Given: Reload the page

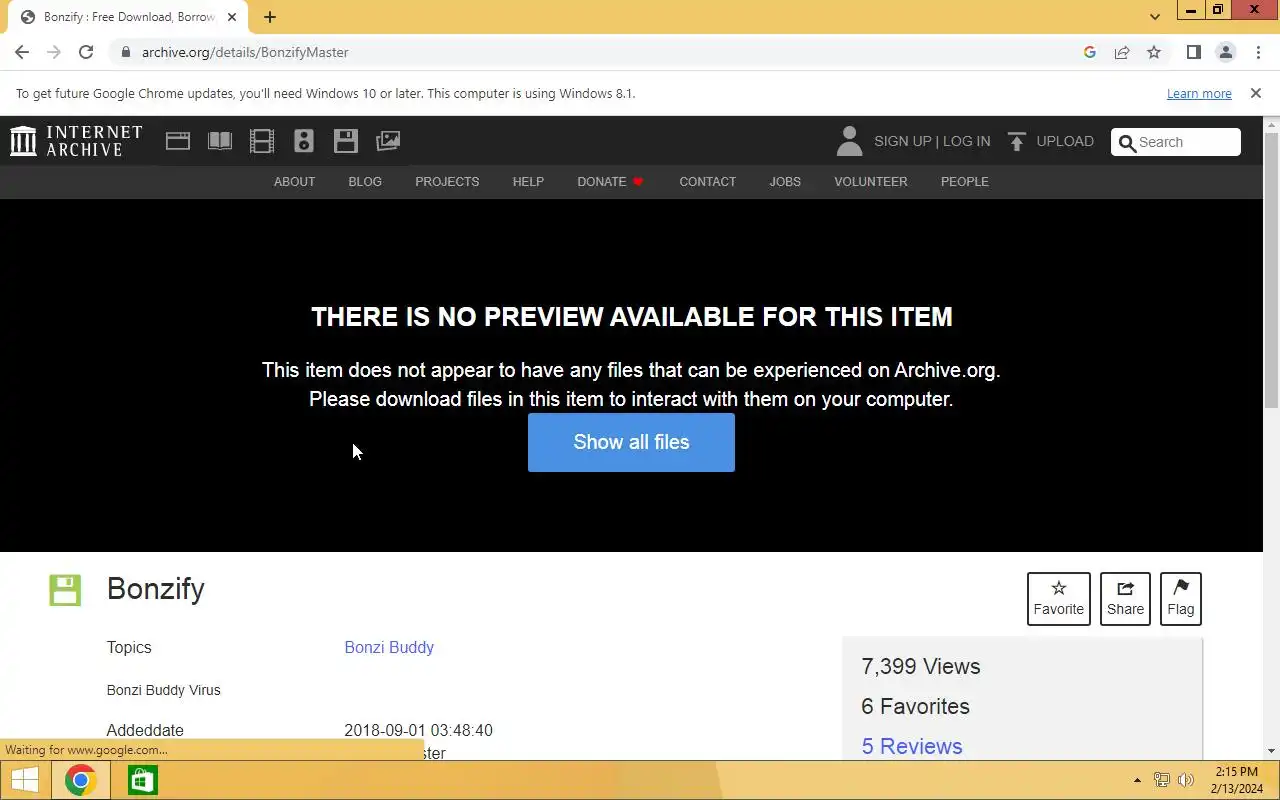Looking at the screenshot, I should click(86, 52).
